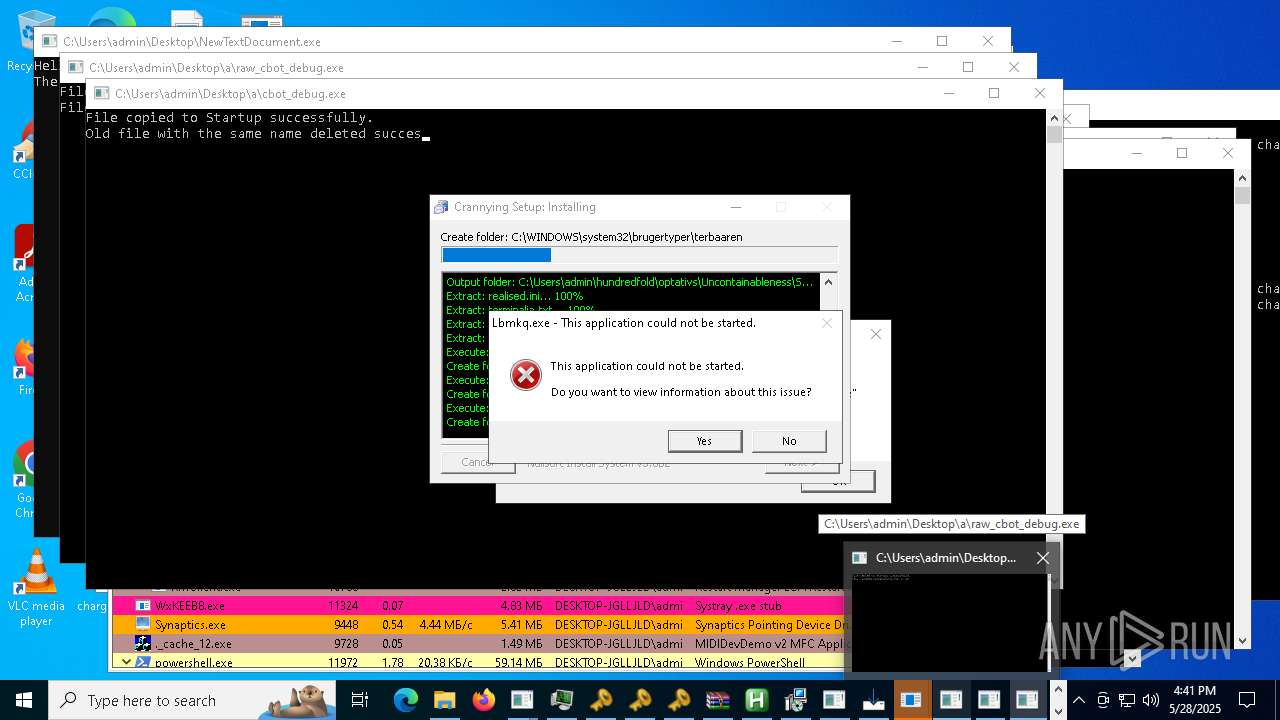1280x720 pixels.
Task: Click No in the Lbmkq.exe error dialog
Action: (789, 441)
